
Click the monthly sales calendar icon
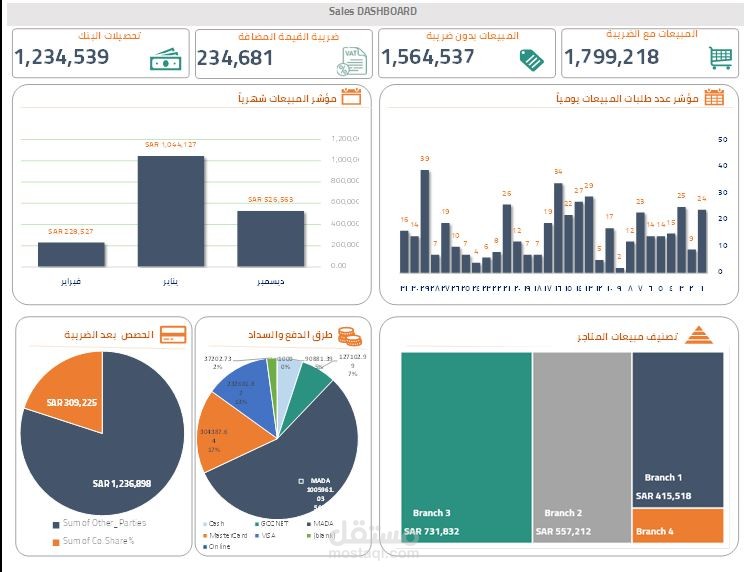pos(352,97)
